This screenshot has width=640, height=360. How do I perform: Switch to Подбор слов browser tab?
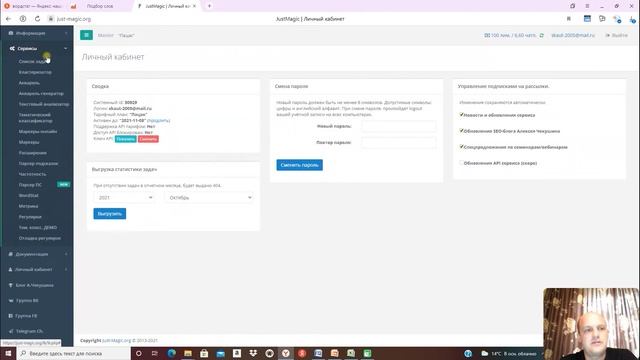[100, 6]
